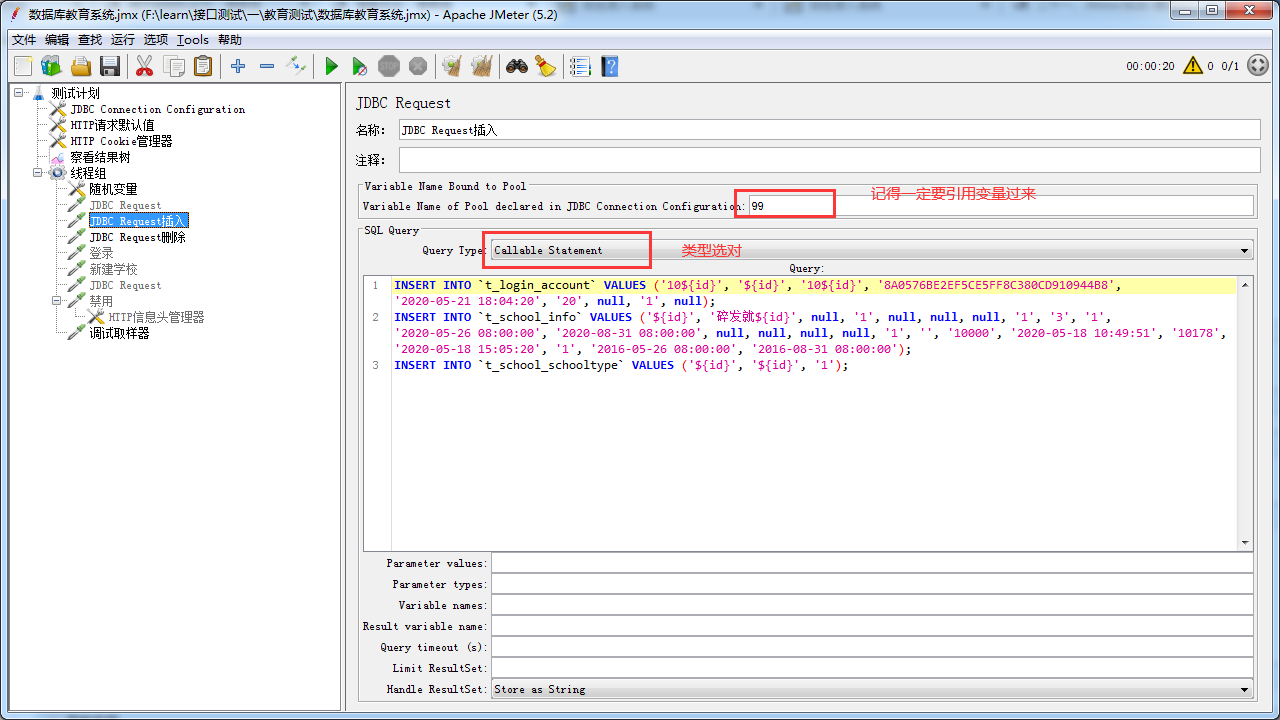Collapse the 测试计划 root node toggle
This screenshot has width=1280, height=720.
point(19,93)
